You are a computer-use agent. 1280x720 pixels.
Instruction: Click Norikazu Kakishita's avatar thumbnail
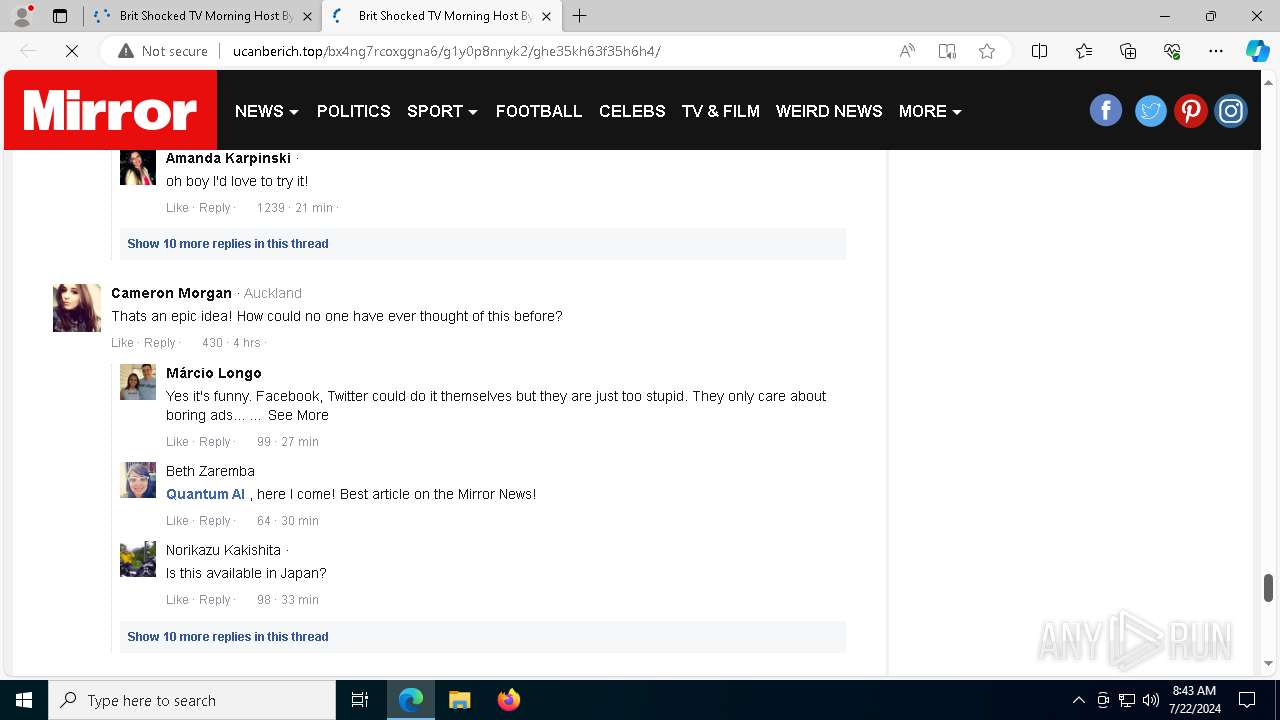click(x=138, y=559)
